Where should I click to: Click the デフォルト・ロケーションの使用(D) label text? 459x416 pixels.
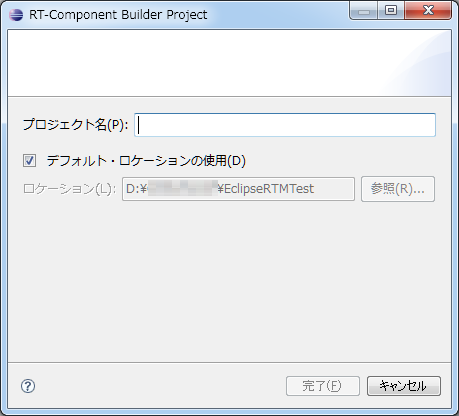146,161
